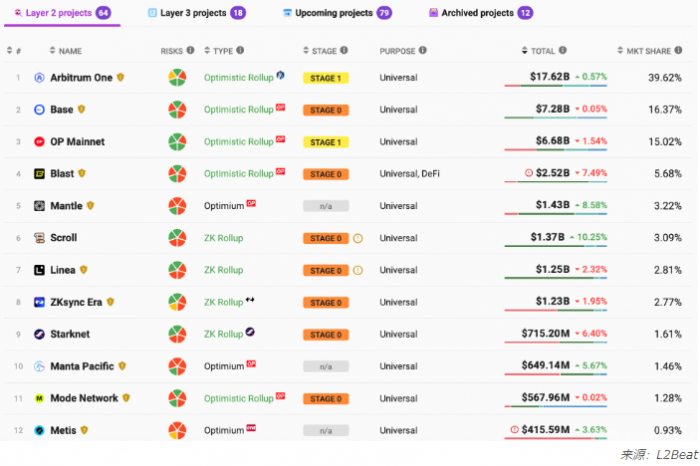Click the info icon next to TYPE header
The height and width of the screenshot is (466, 700).
[x=240, y=50]
